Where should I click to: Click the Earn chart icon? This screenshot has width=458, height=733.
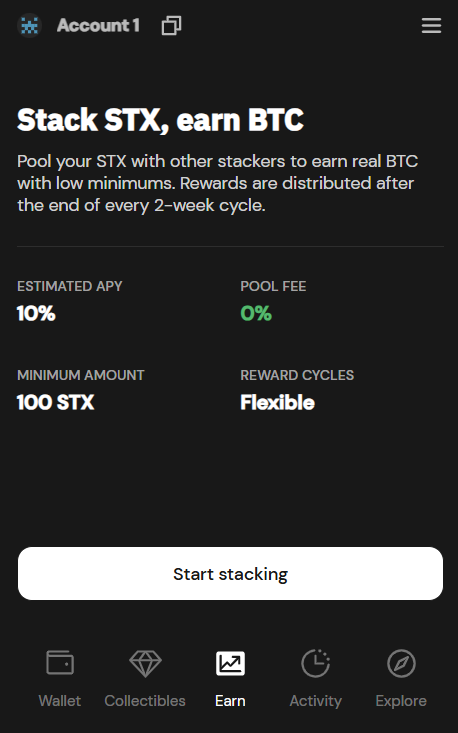230,663
